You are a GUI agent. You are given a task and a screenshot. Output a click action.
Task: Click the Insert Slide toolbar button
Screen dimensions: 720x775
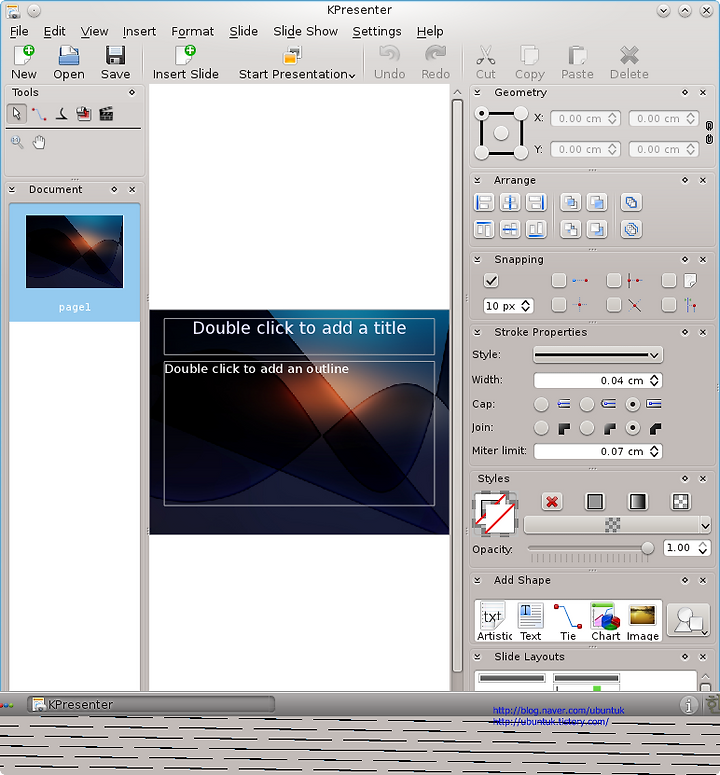click(185, 62)
